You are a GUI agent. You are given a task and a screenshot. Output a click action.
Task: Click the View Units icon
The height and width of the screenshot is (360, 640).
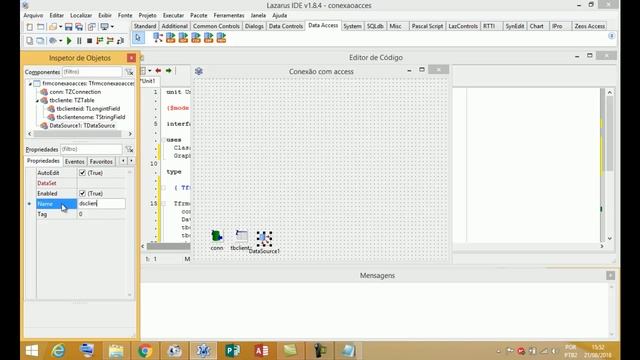(x=29, y=41)
